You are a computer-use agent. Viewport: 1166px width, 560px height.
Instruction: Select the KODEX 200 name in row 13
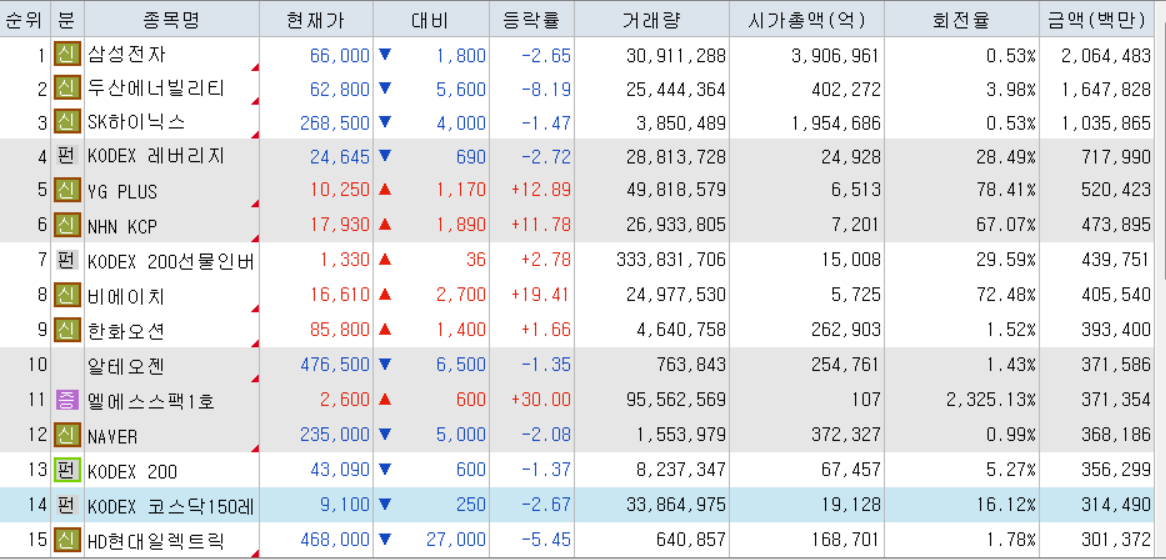(132, 472)
